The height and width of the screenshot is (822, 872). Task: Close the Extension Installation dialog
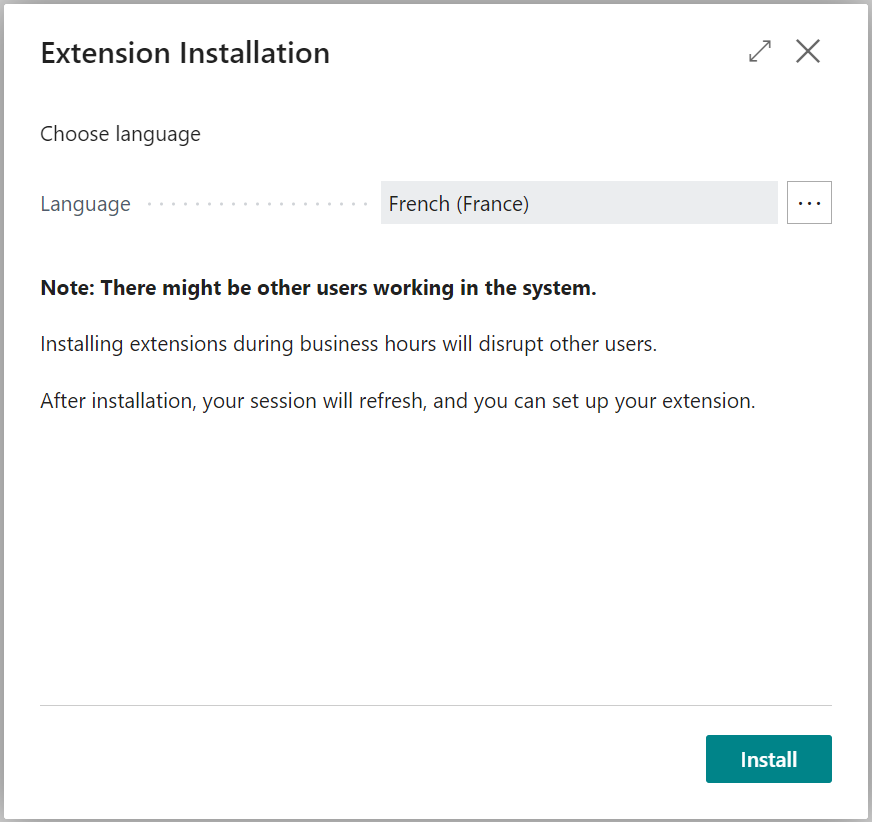click(807, 51)
